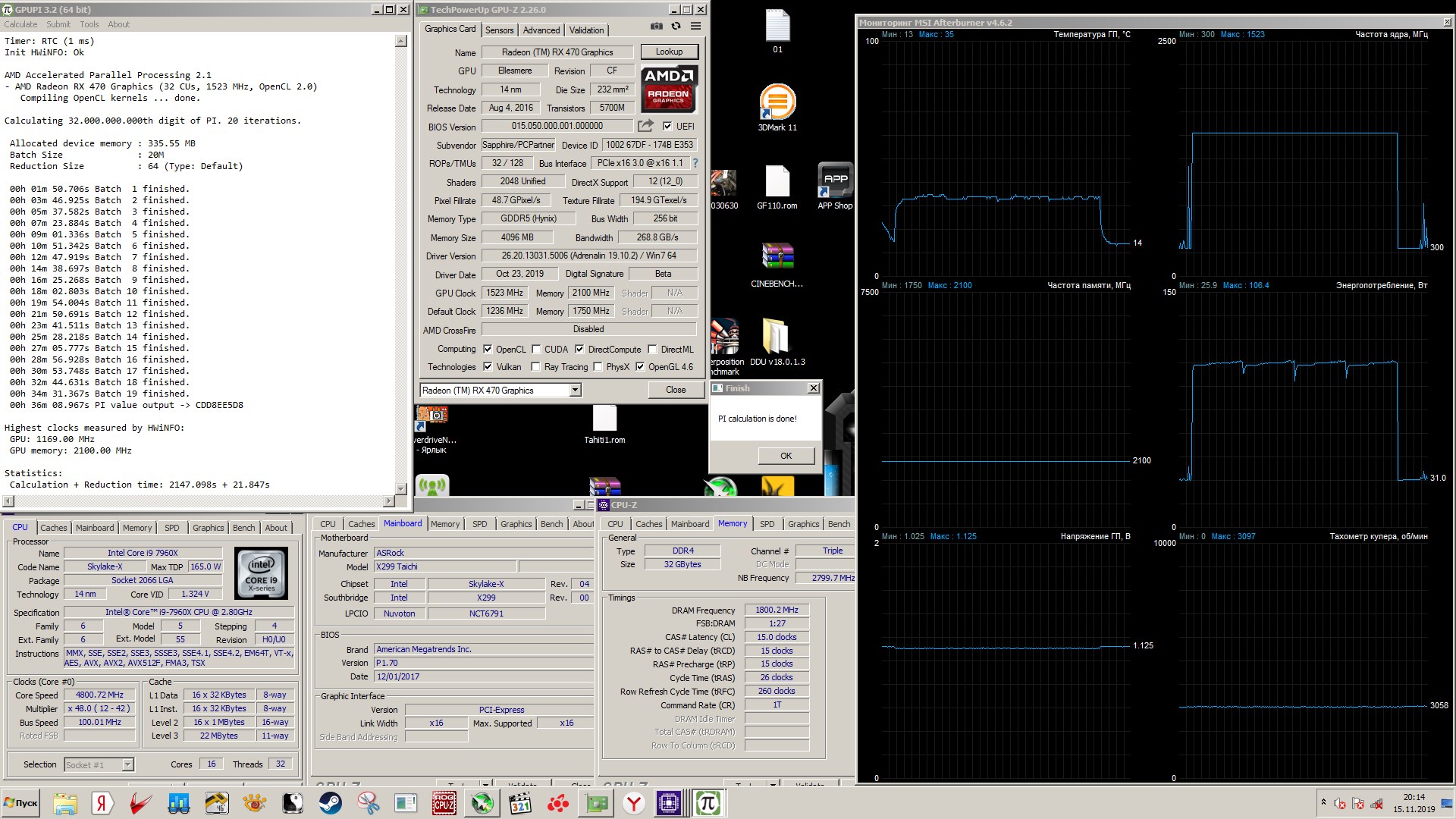The image size is (1456, 819).
Task: Toggle the DirectML checkbox
Action: point(652,350)
